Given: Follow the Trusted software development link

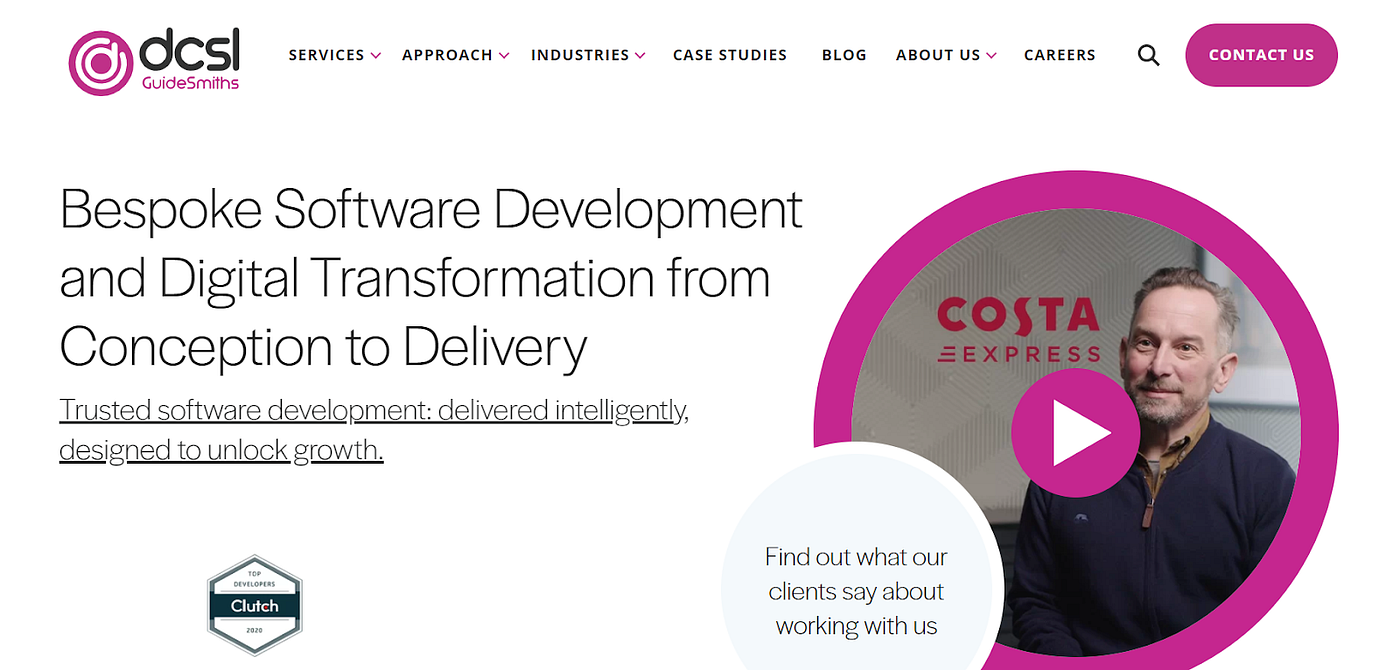Looking at the screenshot, I should 374,410.
